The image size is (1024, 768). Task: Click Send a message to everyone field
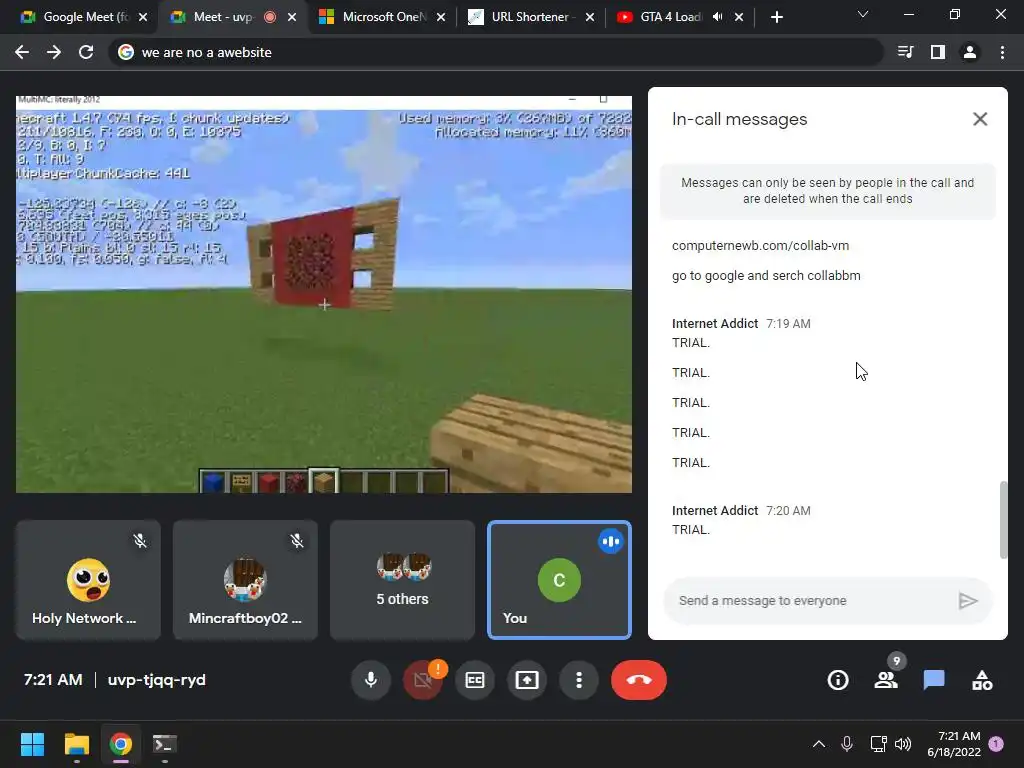coord(814,601)
